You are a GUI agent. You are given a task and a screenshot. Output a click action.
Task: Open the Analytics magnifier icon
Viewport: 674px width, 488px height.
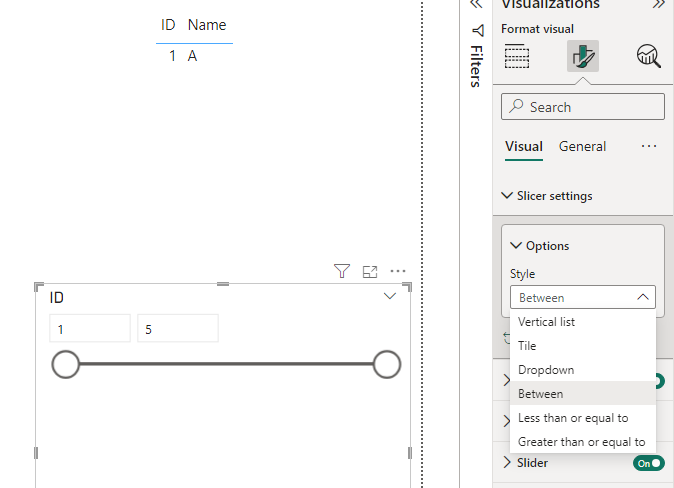648,56
